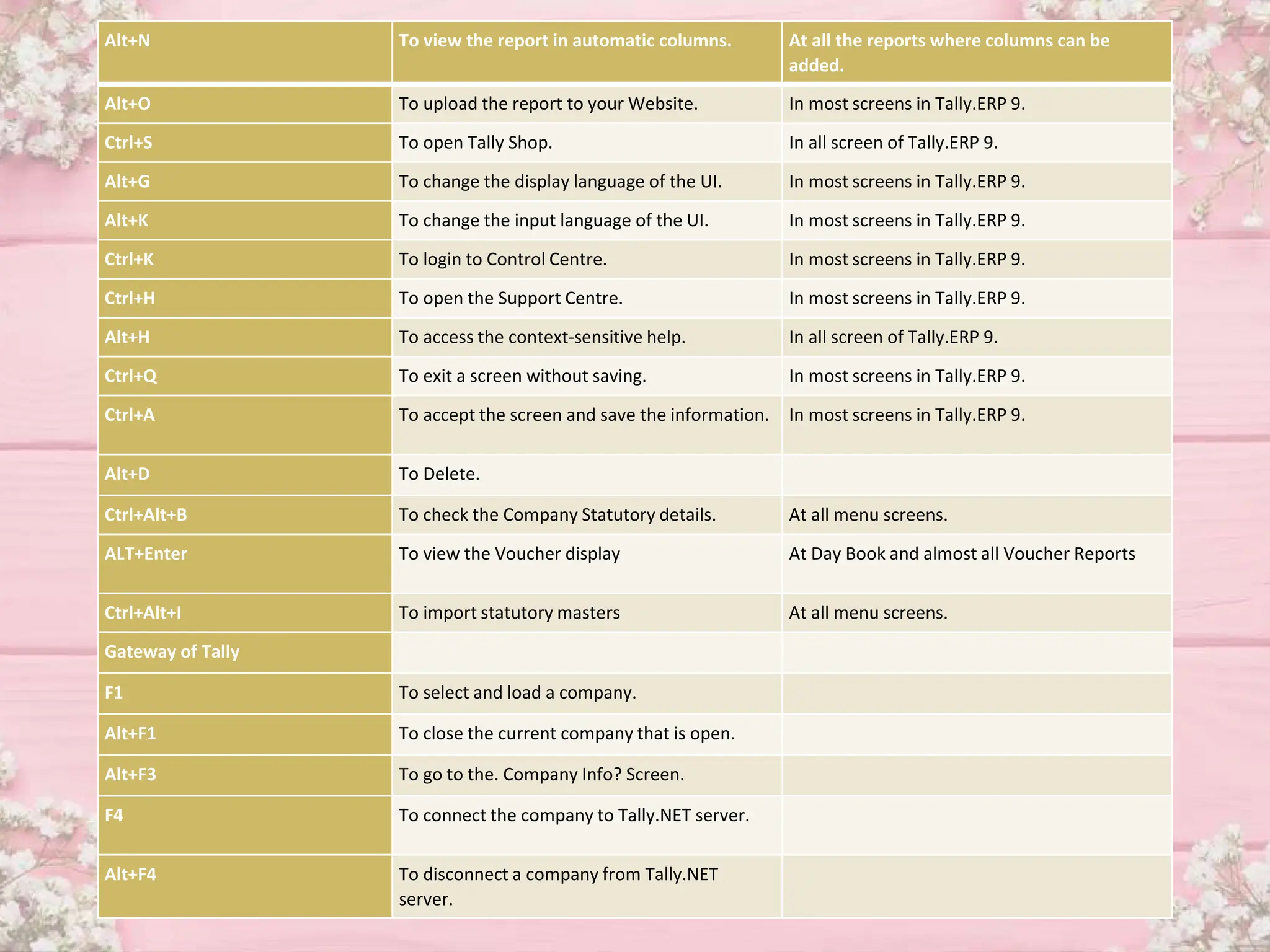Click 'In most screens in Tally.ERP 9.' in Ctrl+A row
This screenshot has height=952, width=1270.
click(x=907, y=415)
